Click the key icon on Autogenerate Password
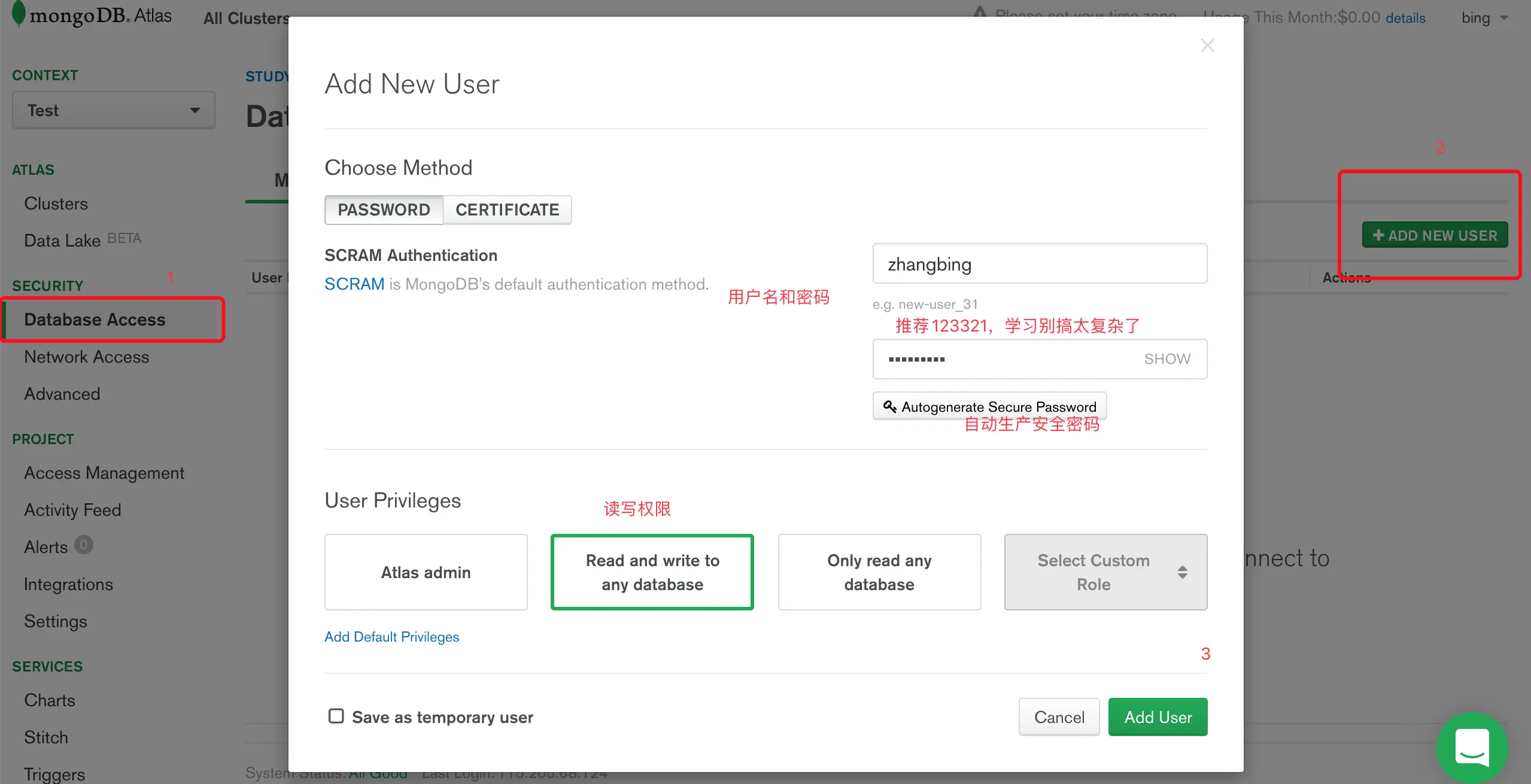The height and width of the screenshot is (784, 1531). click(x=889, y=406)
